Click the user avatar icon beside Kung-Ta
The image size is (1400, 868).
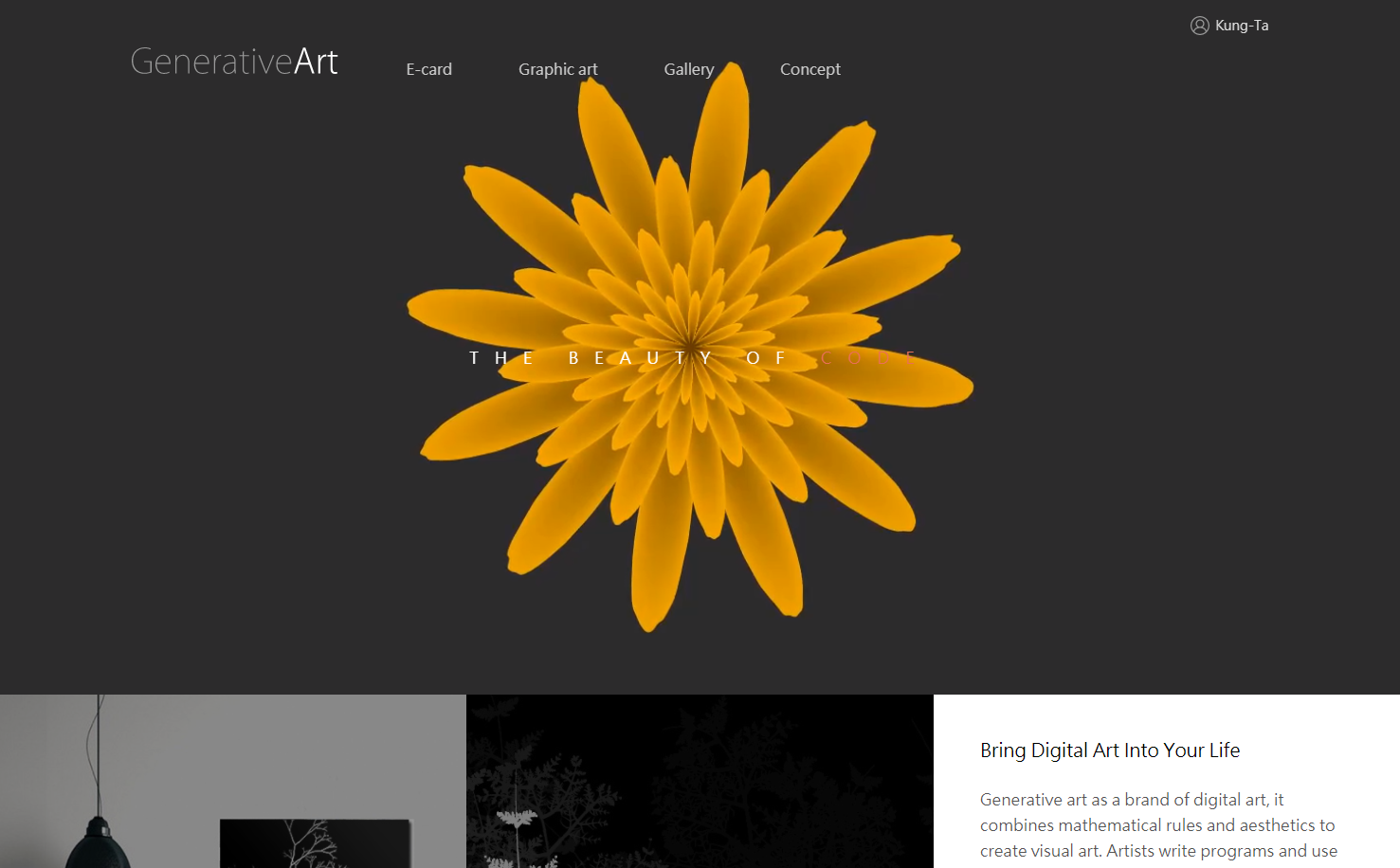pyautogui.click(x=1199, y=25)
